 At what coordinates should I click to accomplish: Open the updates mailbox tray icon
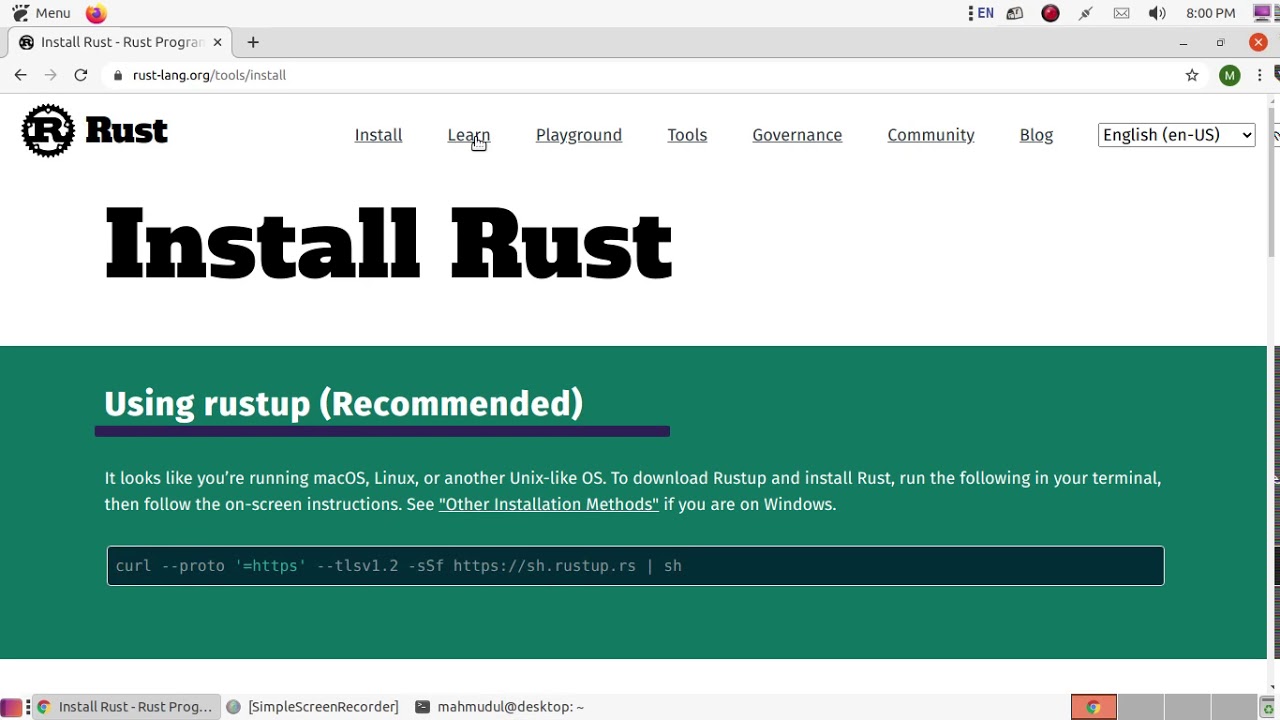pos(1015,13)
